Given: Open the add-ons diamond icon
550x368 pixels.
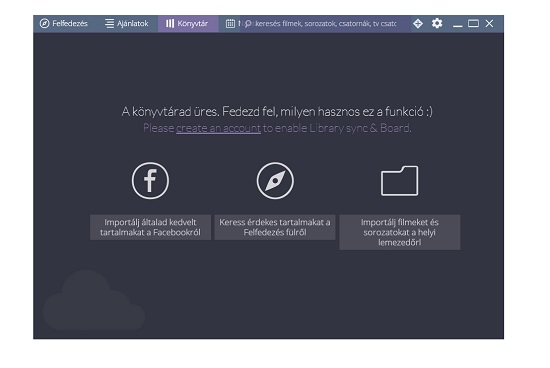Looking at the screenshot, I should click(418, 24).
